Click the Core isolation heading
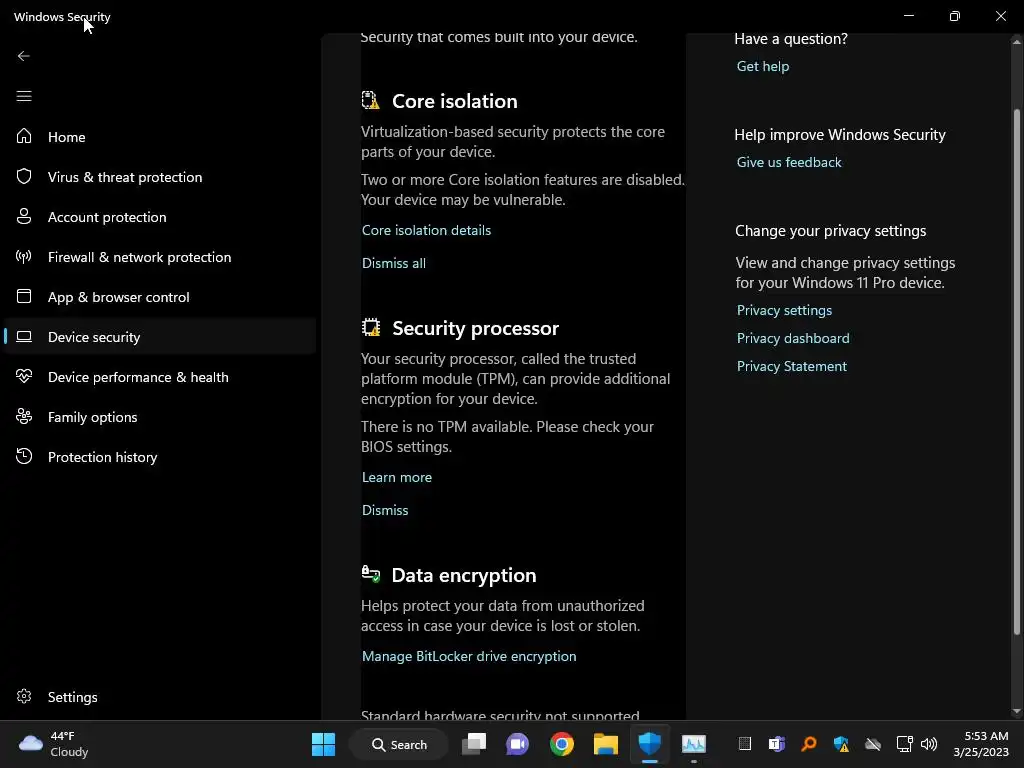1024x768 pixels. (455, 101)
